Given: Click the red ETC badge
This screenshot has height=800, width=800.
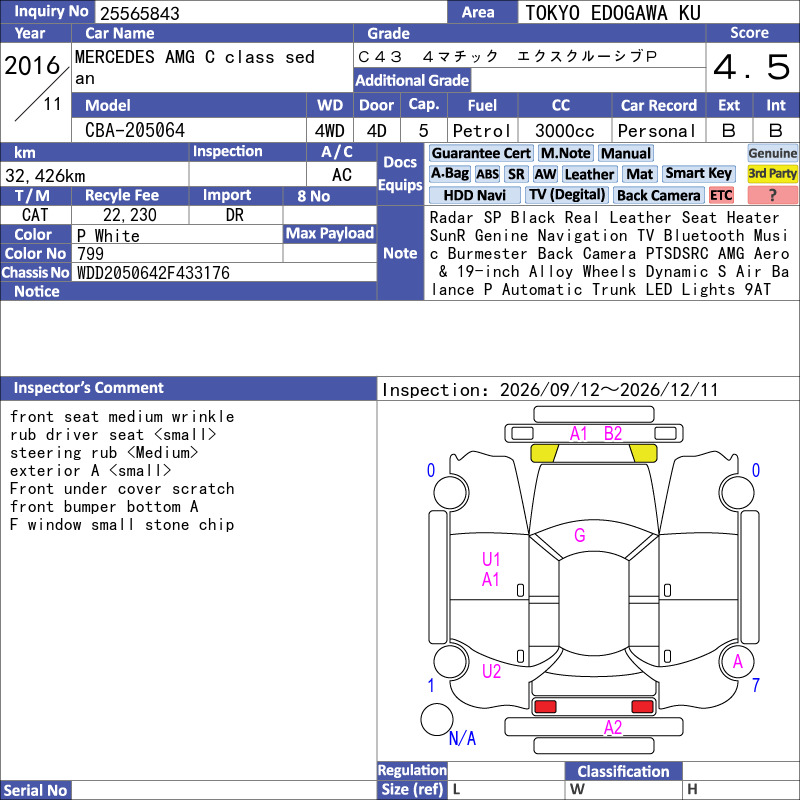Looking at the screenshot, I should point(720,195).
